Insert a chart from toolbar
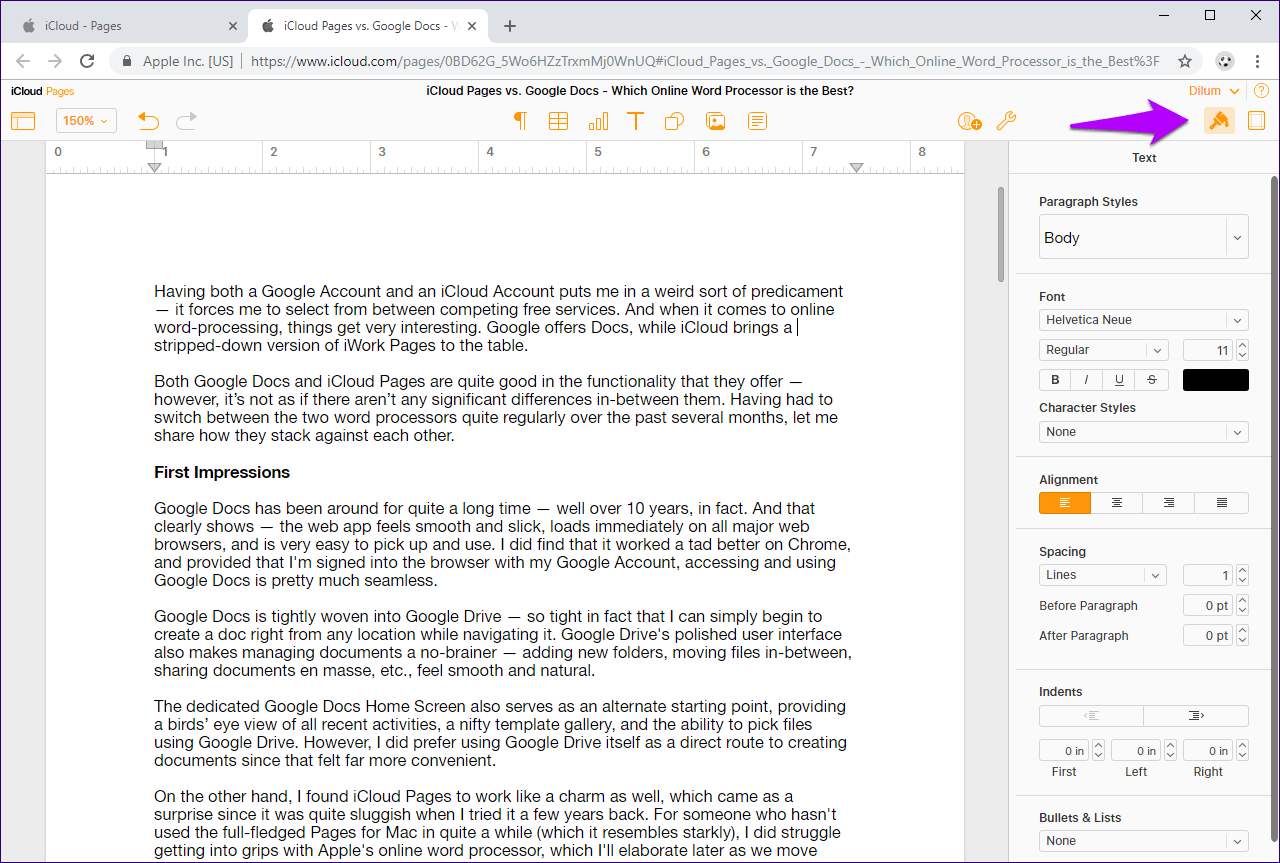The height and width of the screenshot is (863, 1280). click(598, 121)
